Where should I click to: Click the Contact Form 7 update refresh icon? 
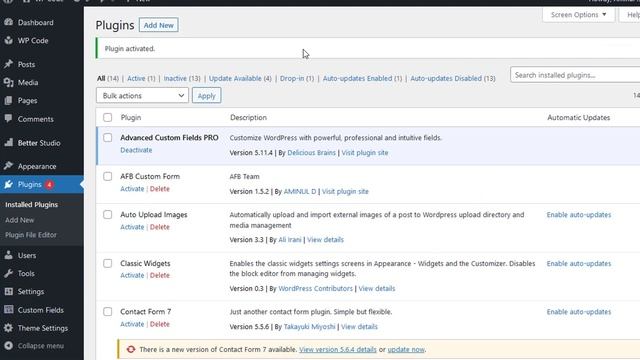131,349
